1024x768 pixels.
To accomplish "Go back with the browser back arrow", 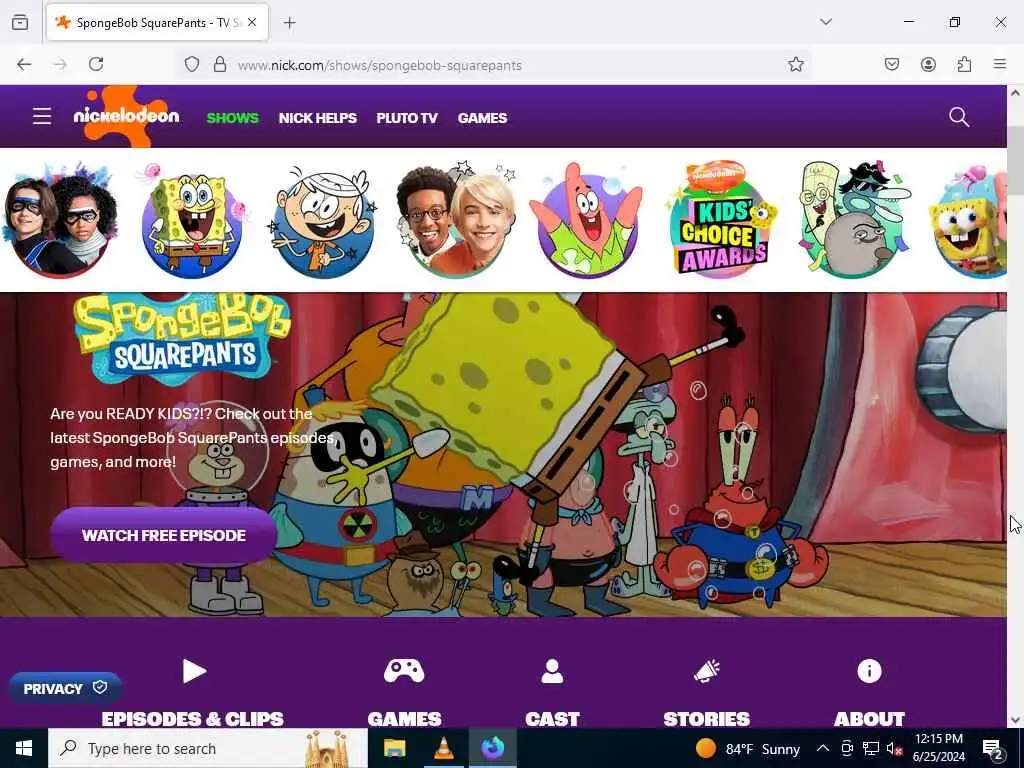I will pos(24,64).
